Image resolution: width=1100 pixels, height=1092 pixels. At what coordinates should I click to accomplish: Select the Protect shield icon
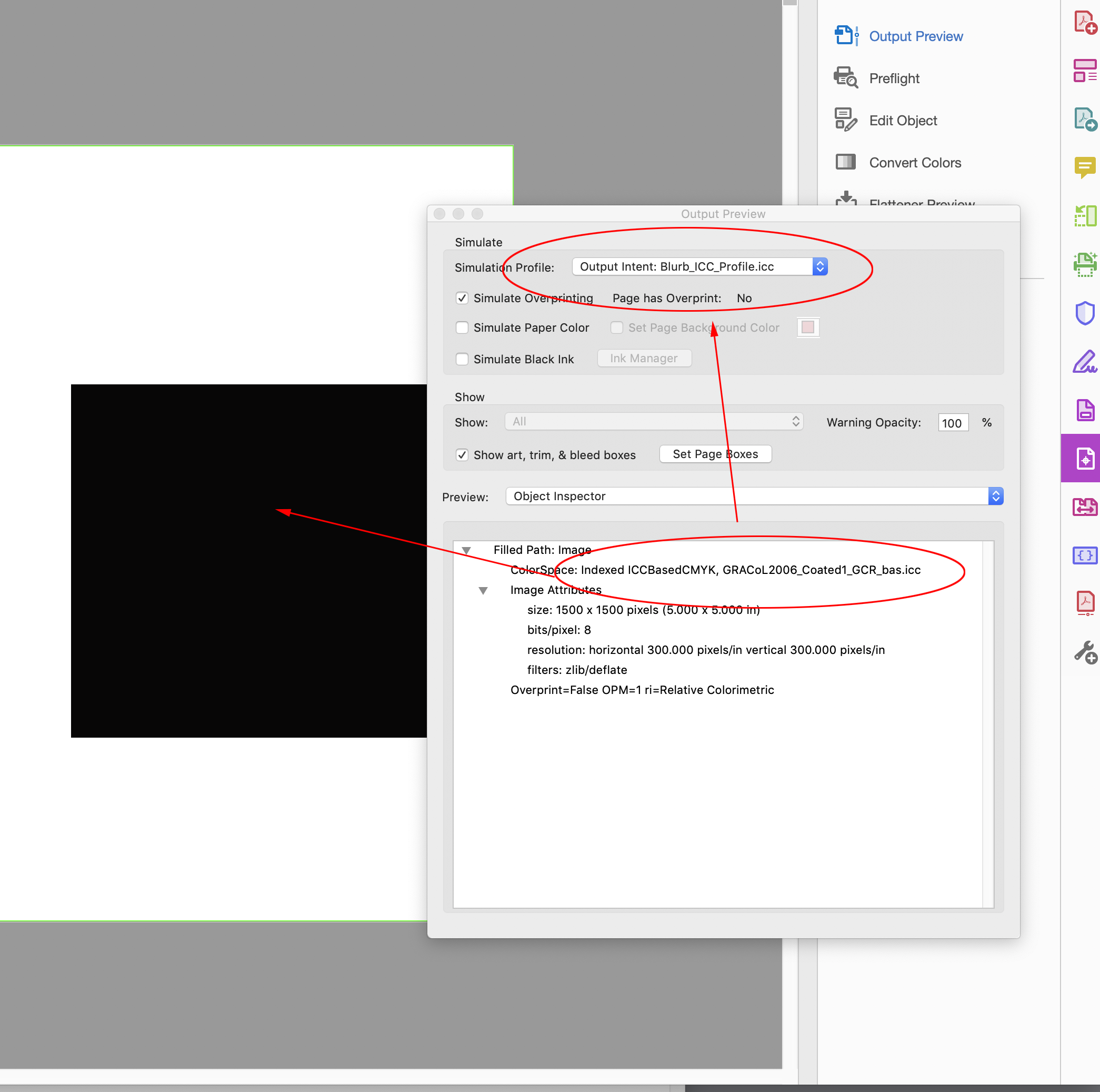coord(1085,313)
